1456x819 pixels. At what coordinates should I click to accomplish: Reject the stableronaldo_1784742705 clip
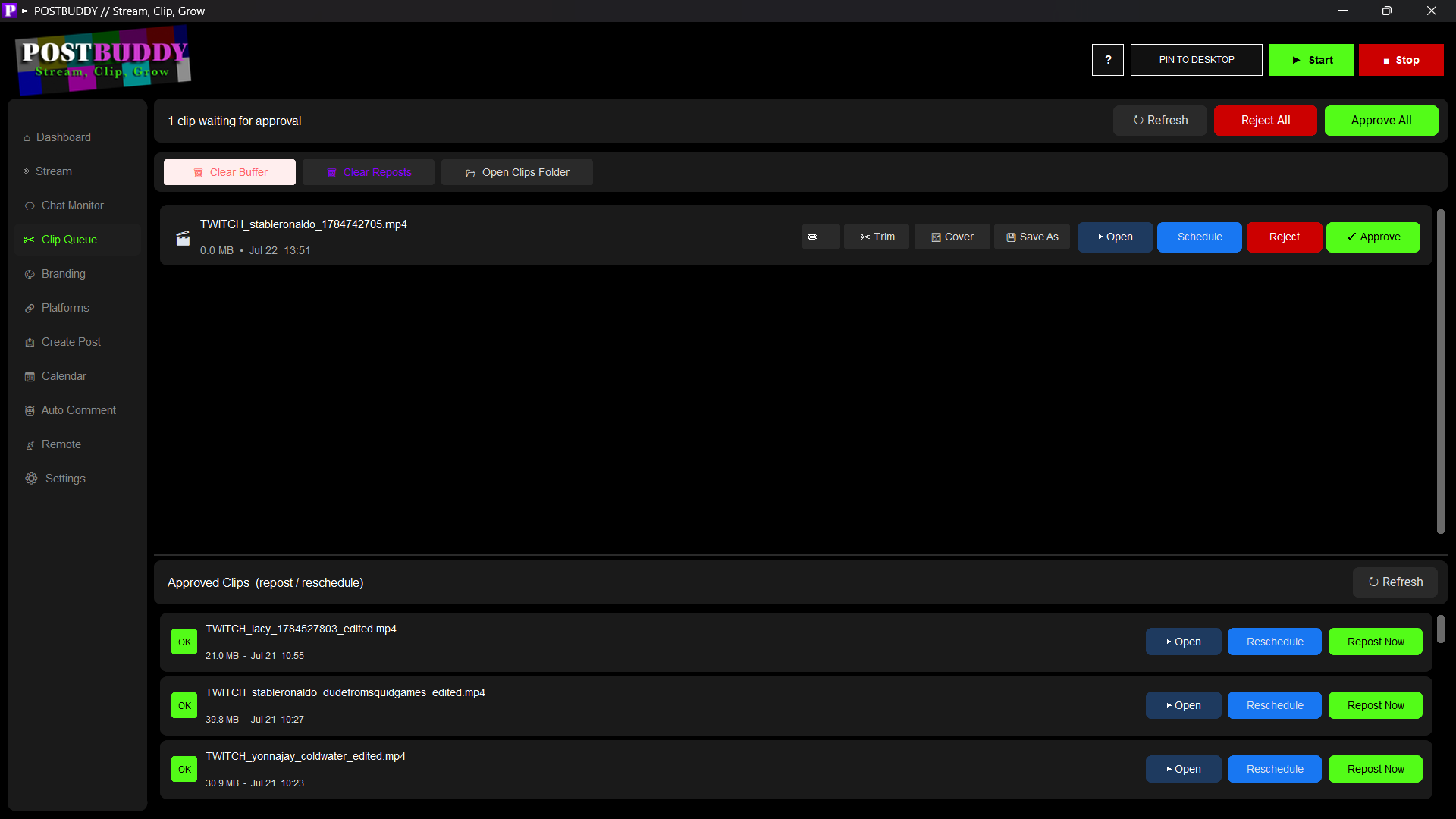tap(1285, 237)
